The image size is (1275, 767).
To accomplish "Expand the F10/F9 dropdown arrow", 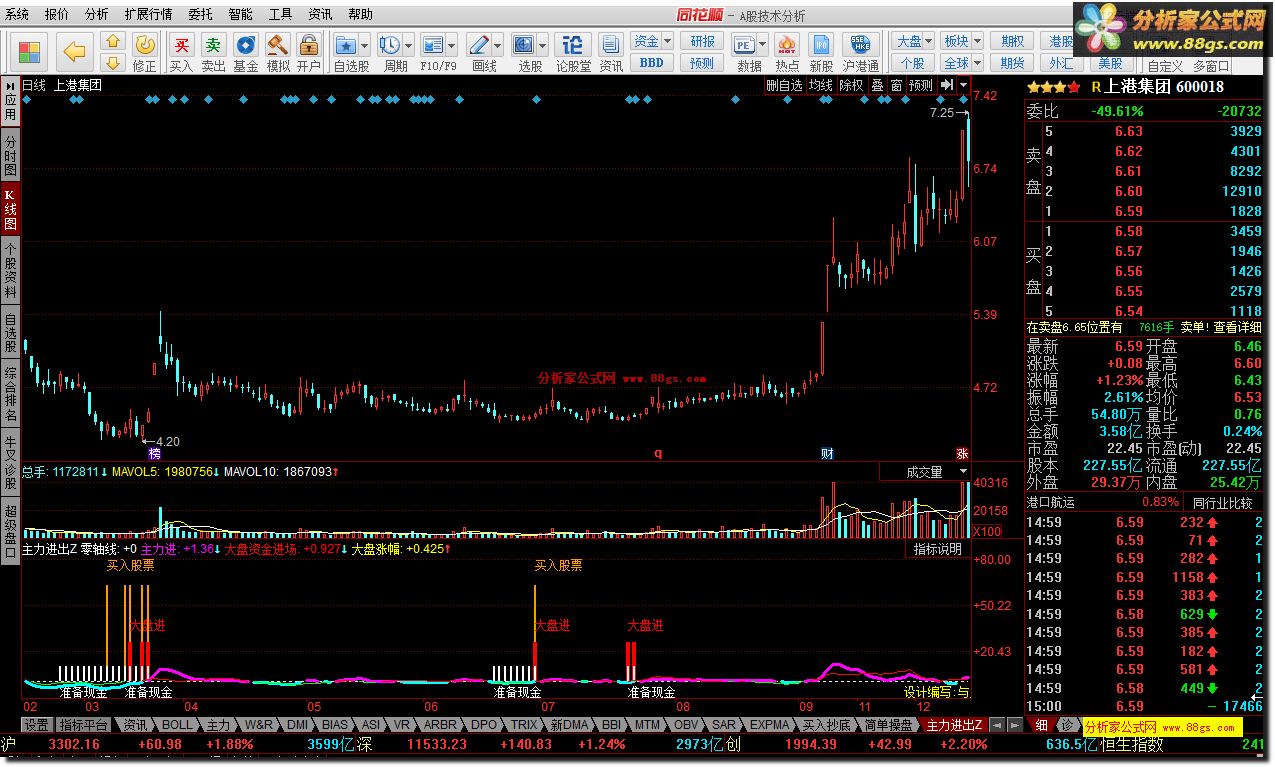I will click(452, 45).
